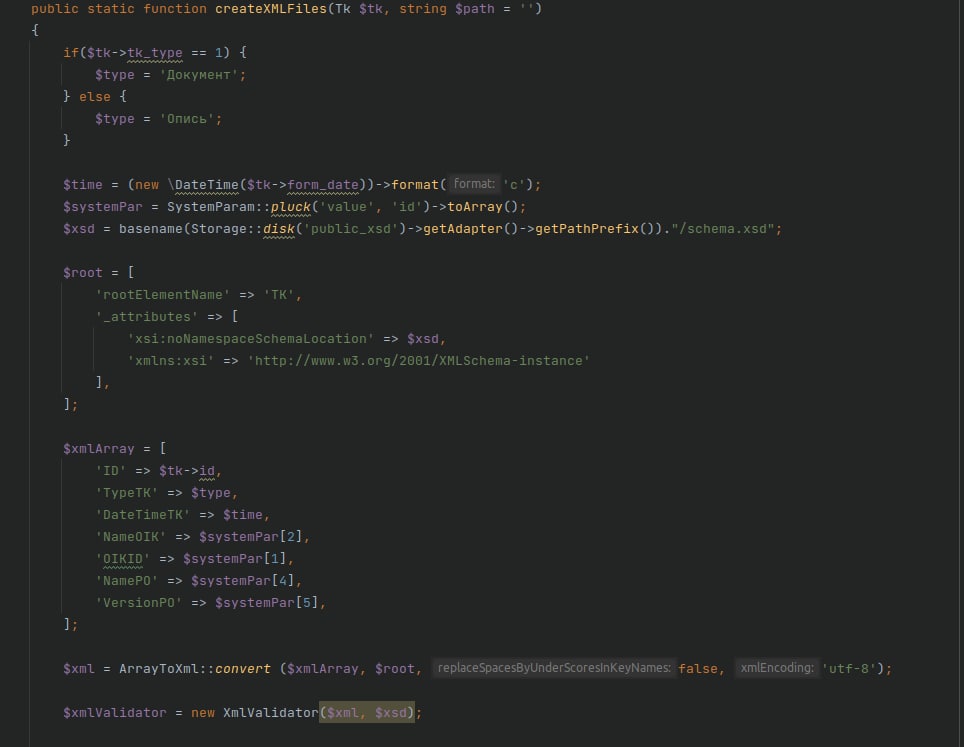Click the tk_type property in the if condition

click(x=154, y=53)
